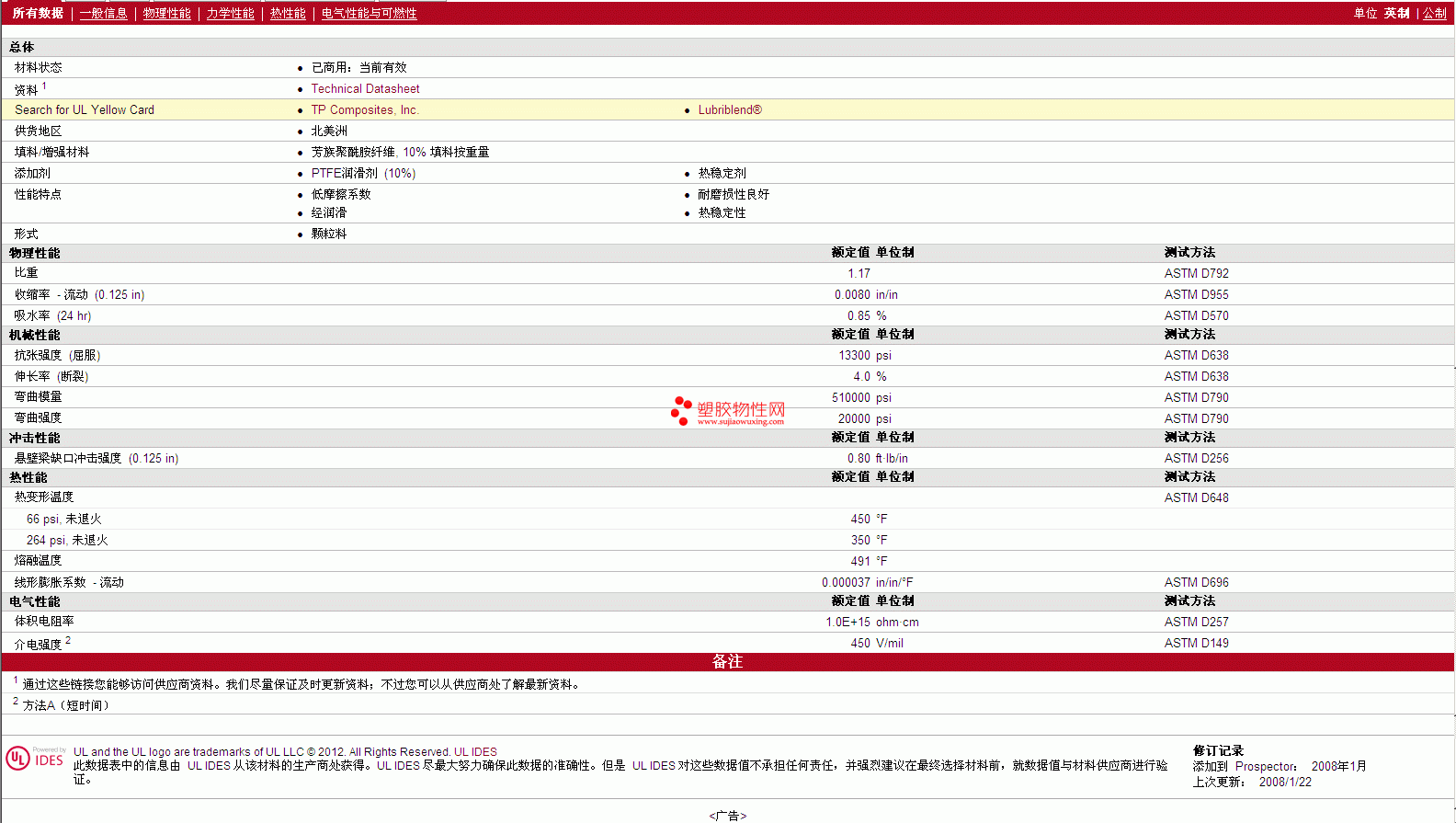Select the expansion coefficient 0.000037

click(846, 583)
